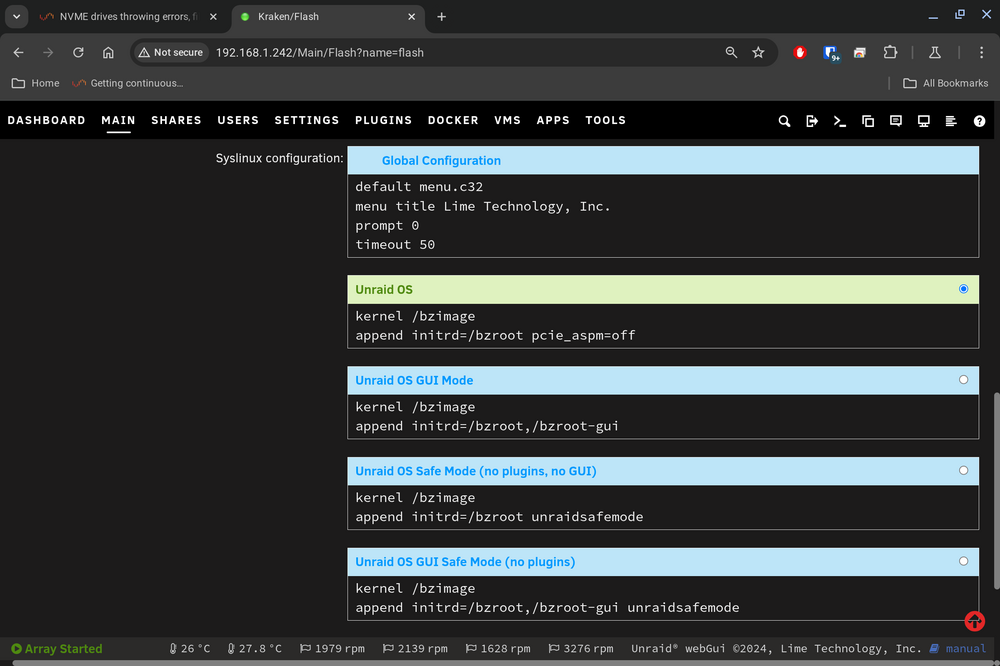Open the web terminal icon
Image resolution: width=1000 pixels, height=666 pixels.
coord(840,121)
